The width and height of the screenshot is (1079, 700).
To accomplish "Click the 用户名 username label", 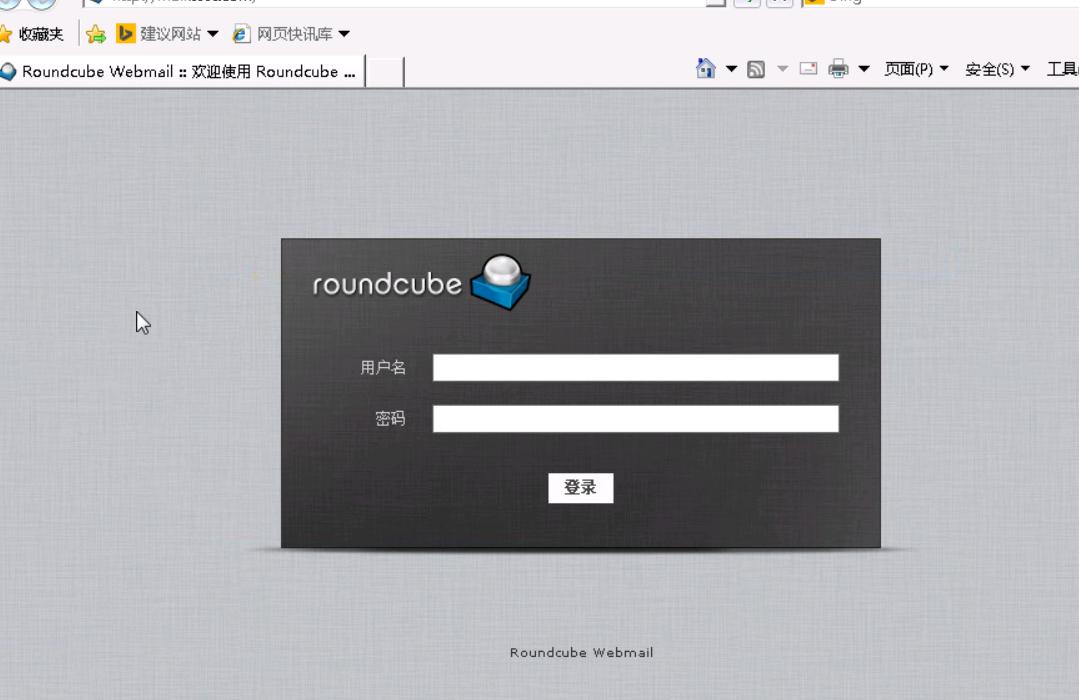I will [383, 368].
